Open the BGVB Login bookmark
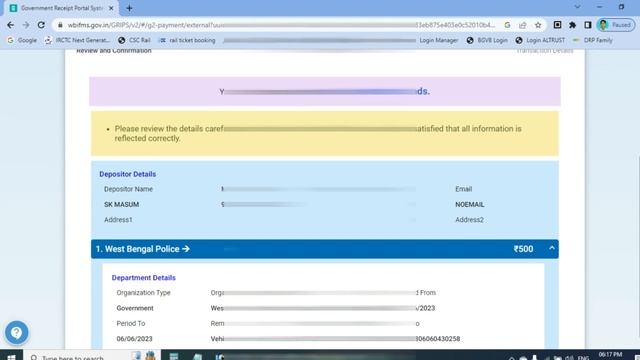The width and height of the screenshot is (640, 360). (488, 40)
